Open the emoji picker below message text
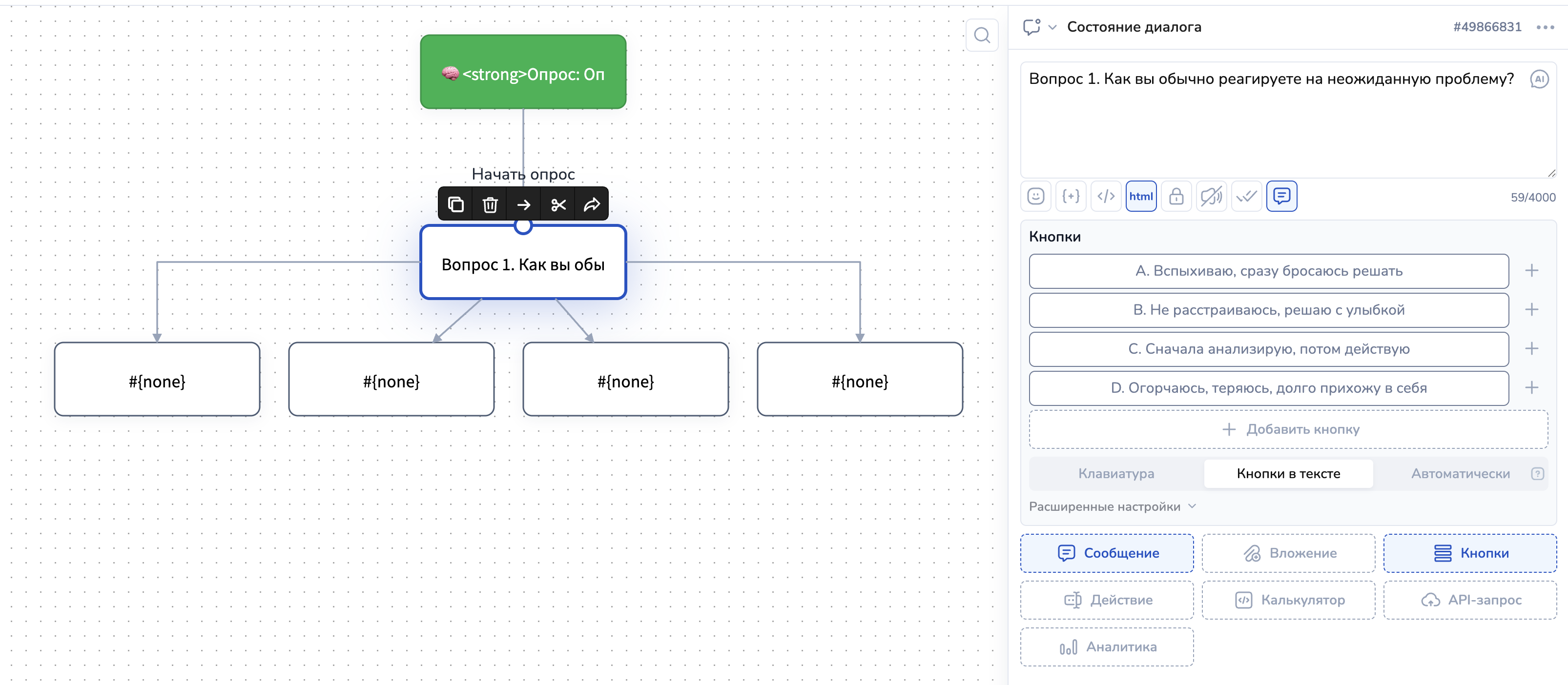 1035,197
